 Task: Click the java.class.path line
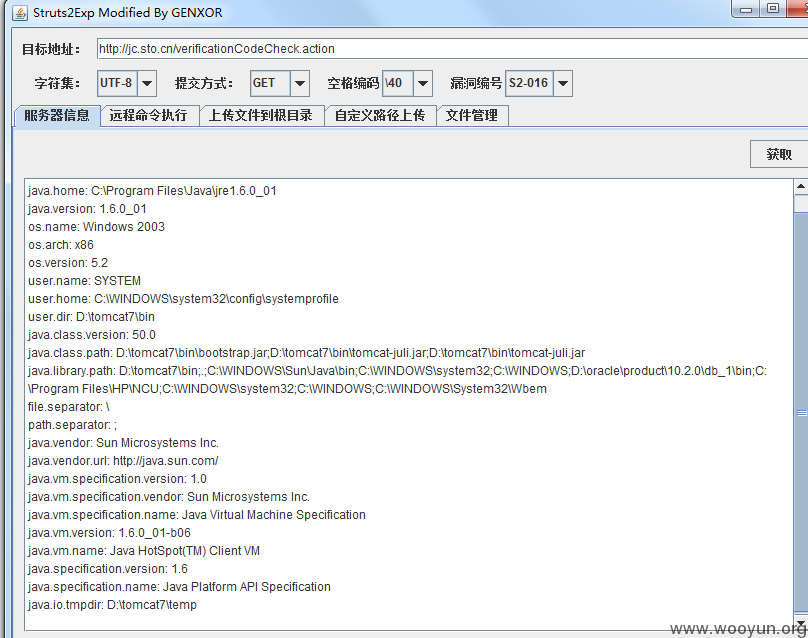point(306,354)
